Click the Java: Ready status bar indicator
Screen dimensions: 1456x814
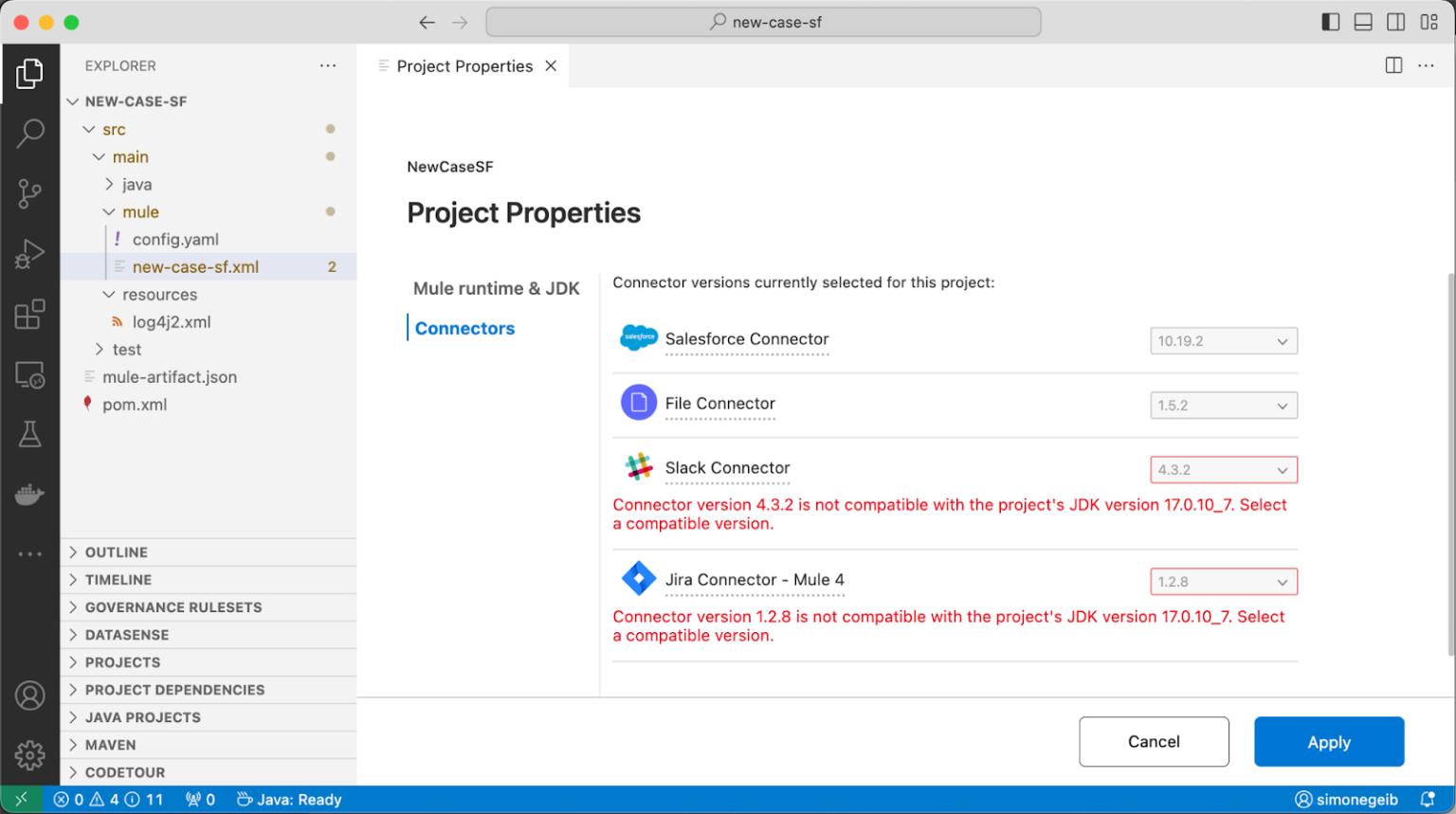click(x=289, y=799)
